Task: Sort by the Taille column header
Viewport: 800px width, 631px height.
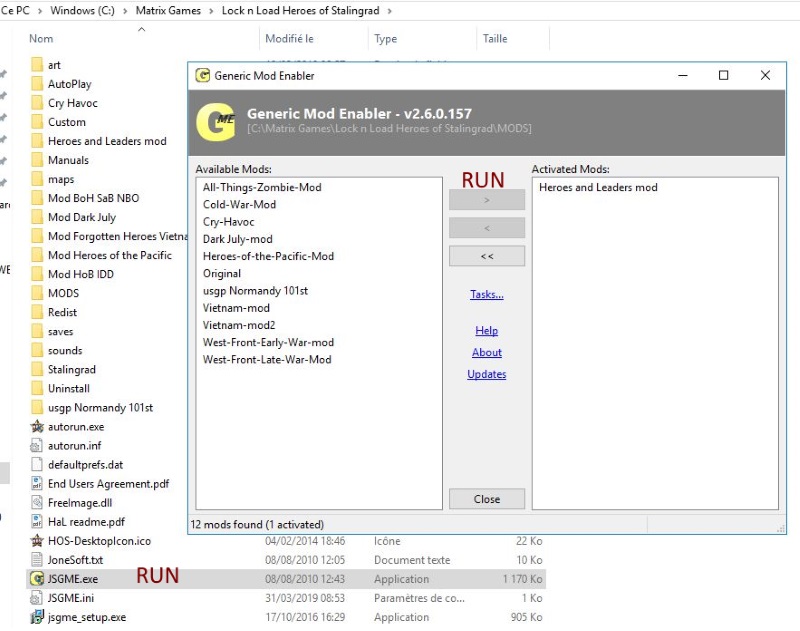Action: click(495, 39)
